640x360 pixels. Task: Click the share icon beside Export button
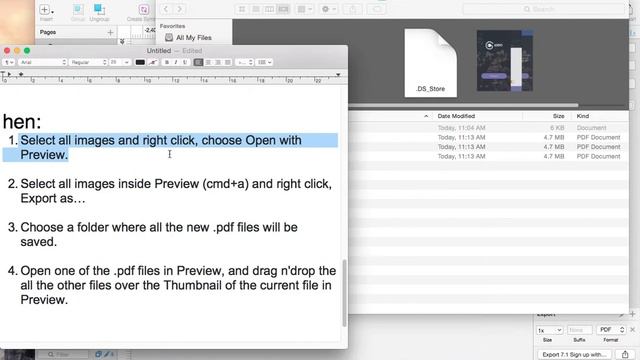pyautogui.click(x=625, y=355)
